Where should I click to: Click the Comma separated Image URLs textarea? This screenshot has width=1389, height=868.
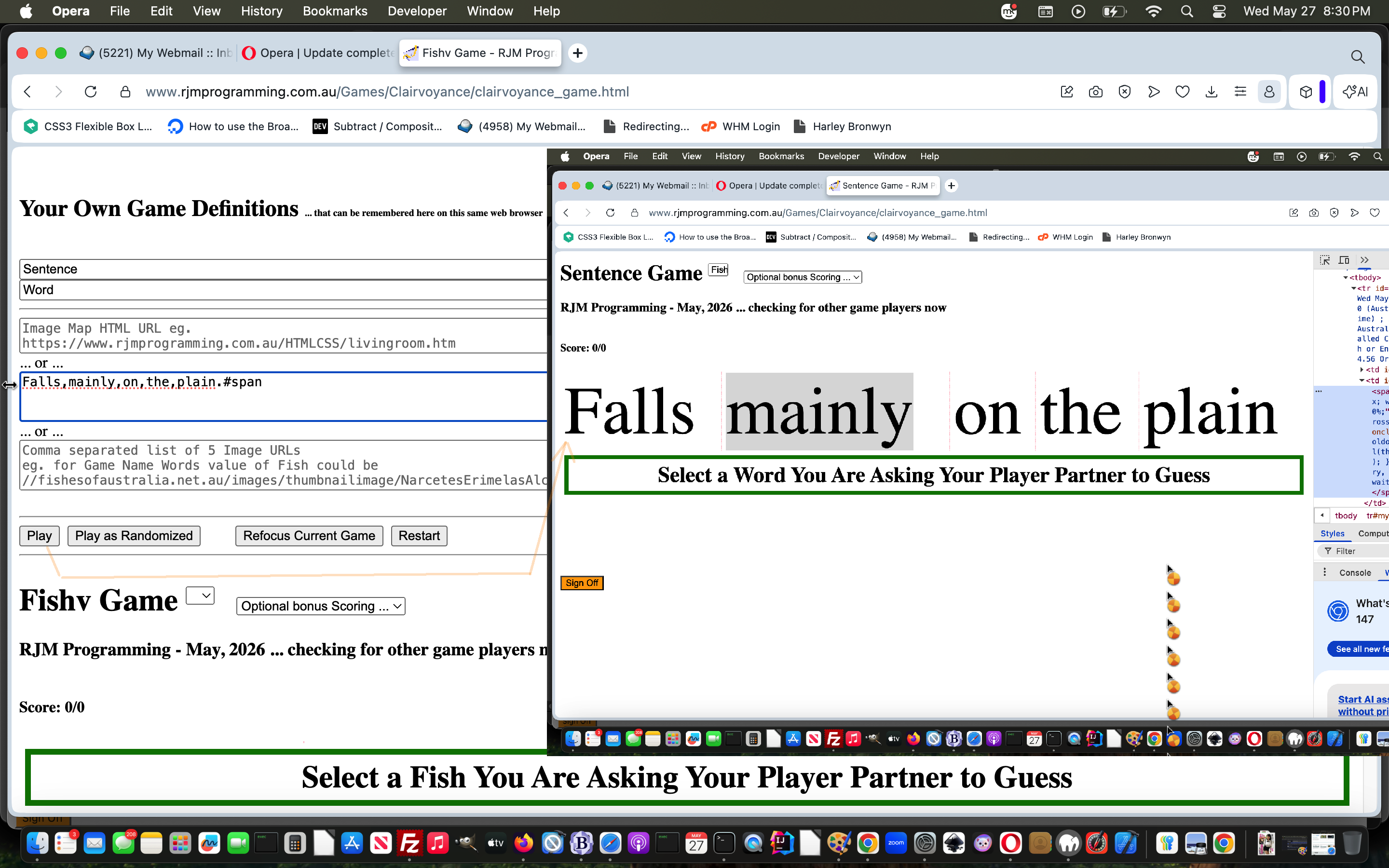pos(284,465)
